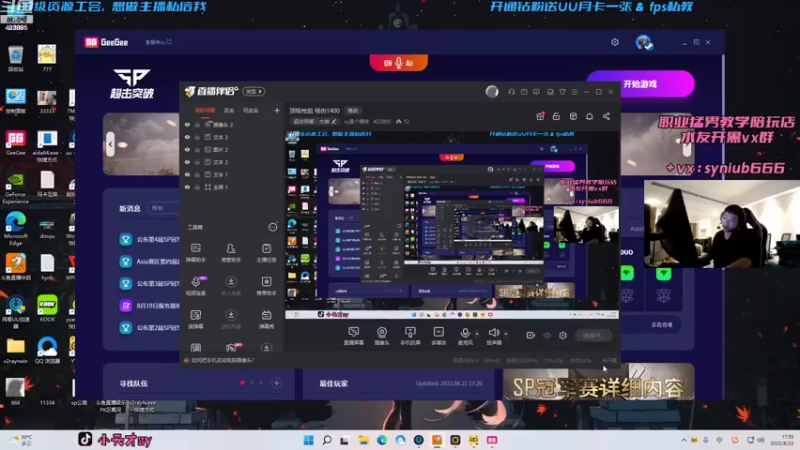Switch to the second scene tab
The height and width of the screenshot is (450, 800).
[229, 110]
